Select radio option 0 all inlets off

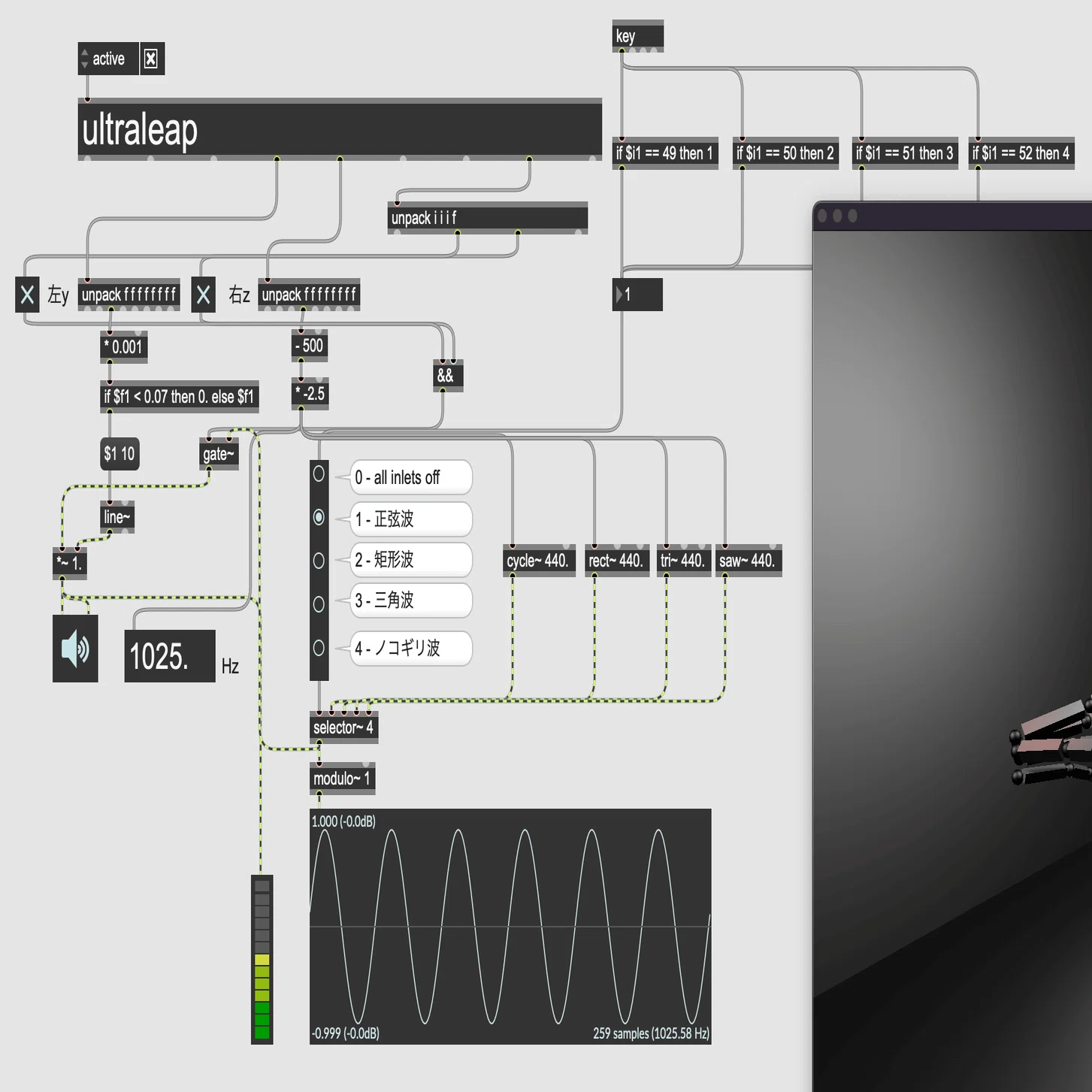pos(319,474)
